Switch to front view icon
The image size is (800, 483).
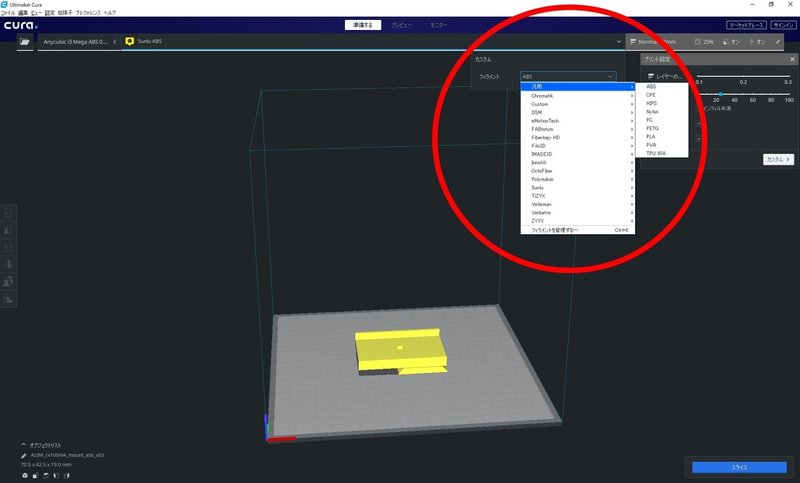(x=35, y=475)
